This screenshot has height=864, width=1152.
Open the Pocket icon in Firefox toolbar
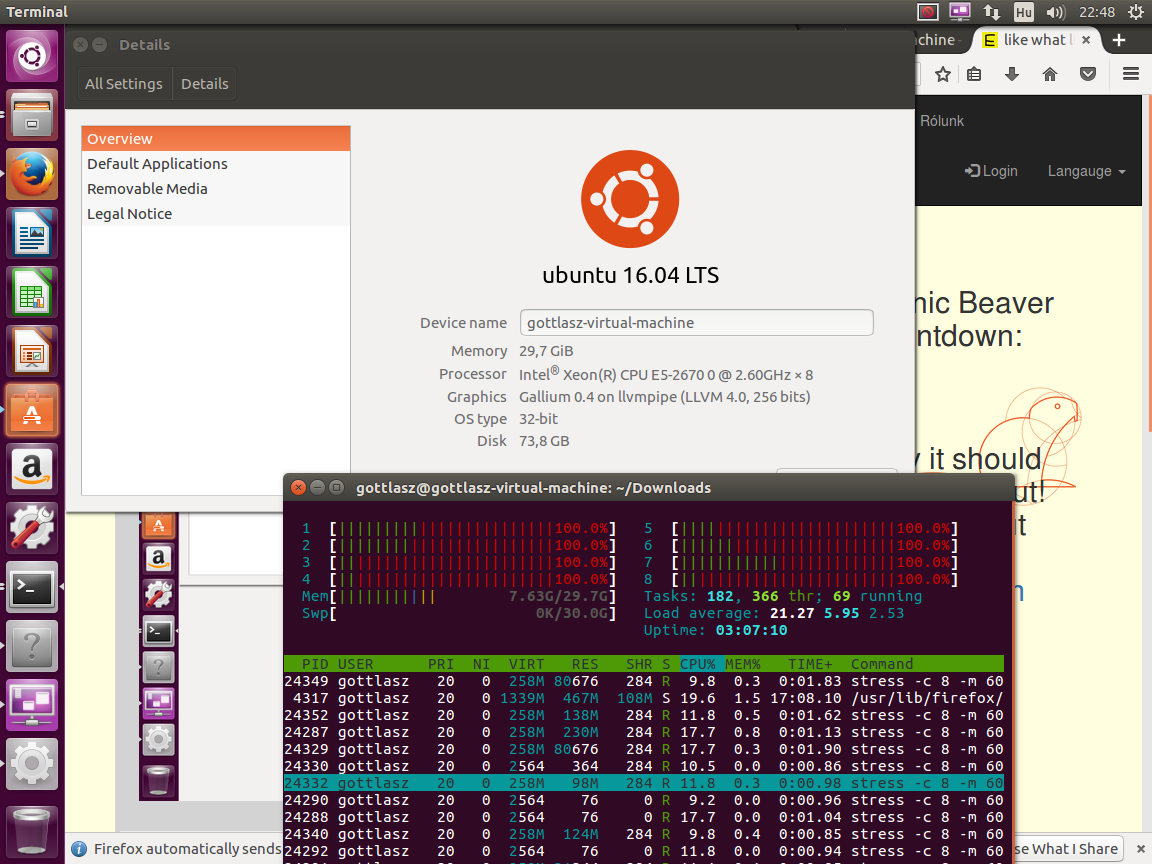(1088, 74)
